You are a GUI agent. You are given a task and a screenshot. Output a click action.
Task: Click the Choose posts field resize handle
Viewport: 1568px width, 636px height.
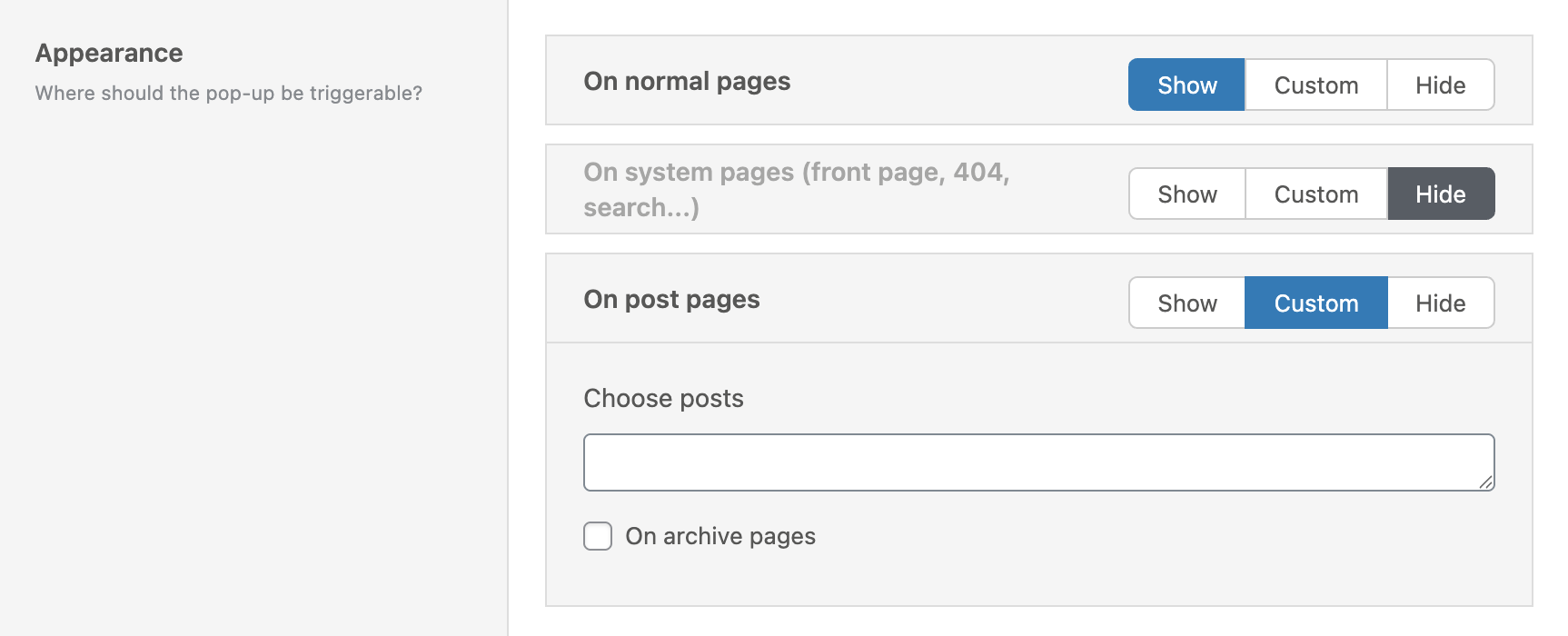1485,482
